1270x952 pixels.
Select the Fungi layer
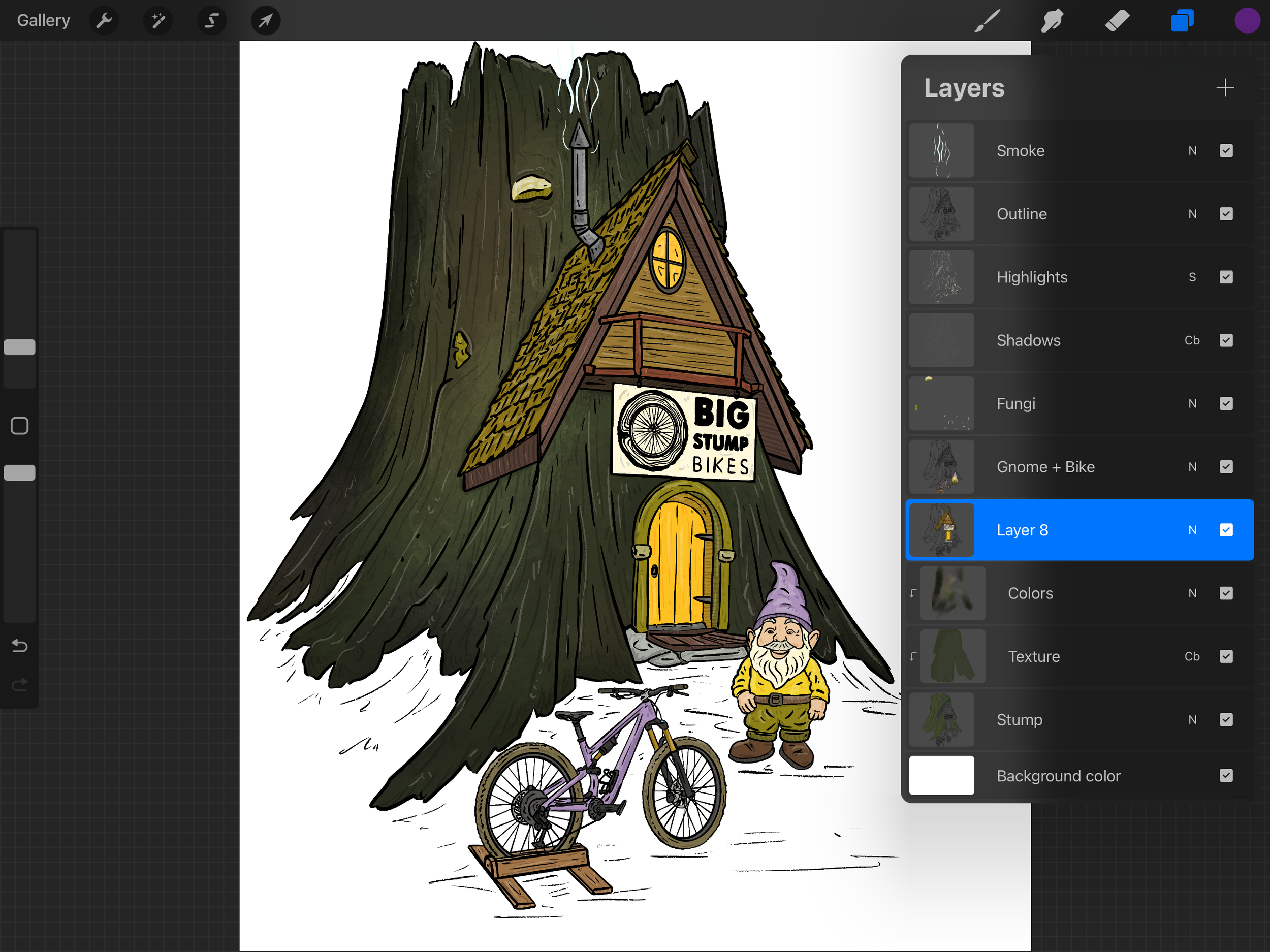[x=1015, y=404]
